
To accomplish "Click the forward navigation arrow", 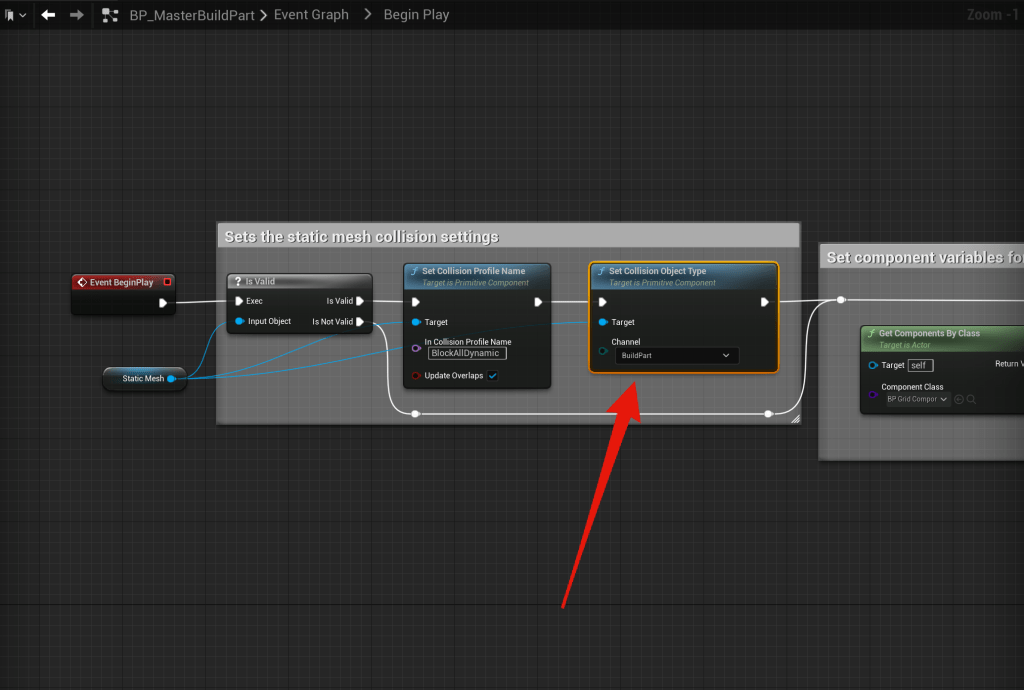I will pos(76,15).
